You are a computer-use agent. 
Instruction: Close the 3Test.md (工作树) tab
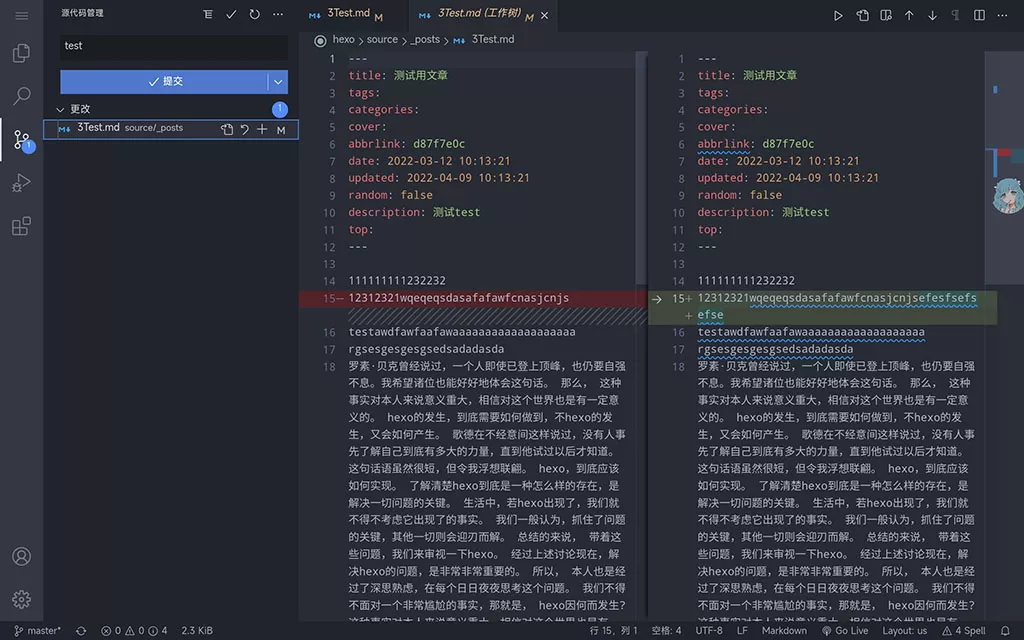[545, 15]
